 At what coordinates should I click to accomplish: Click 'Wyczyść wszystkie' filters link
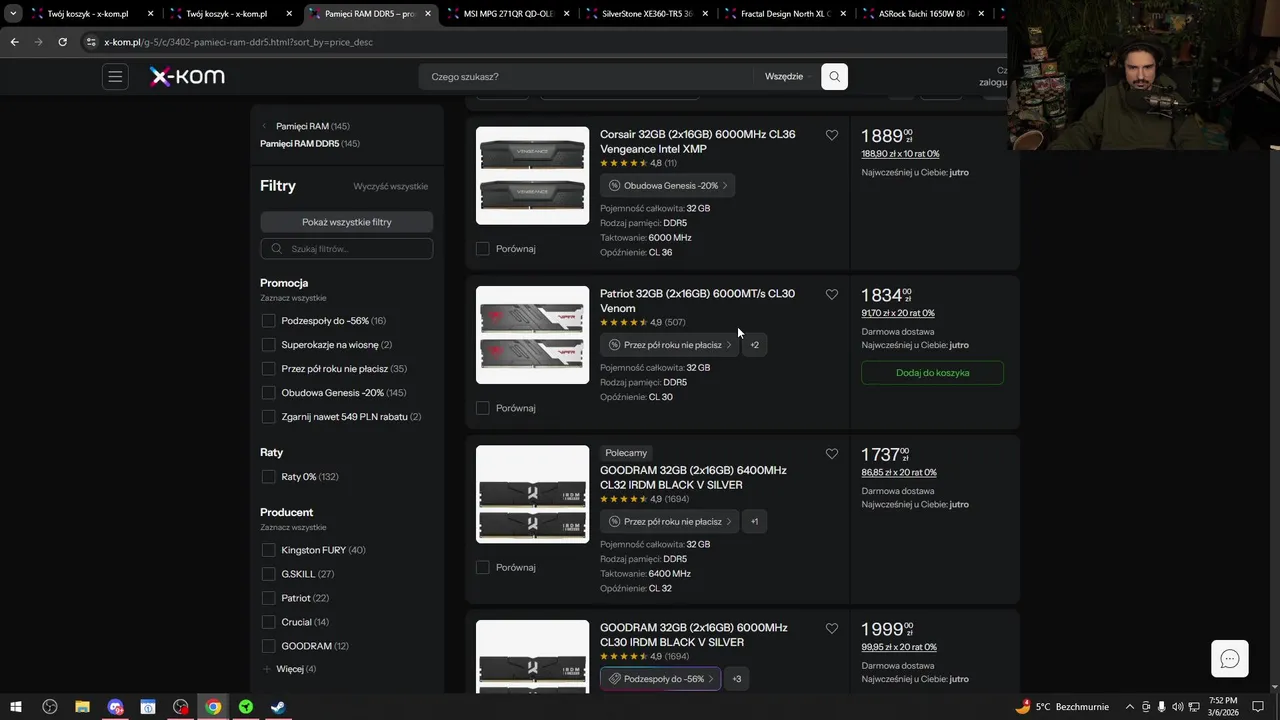click(x=390, y=187)
